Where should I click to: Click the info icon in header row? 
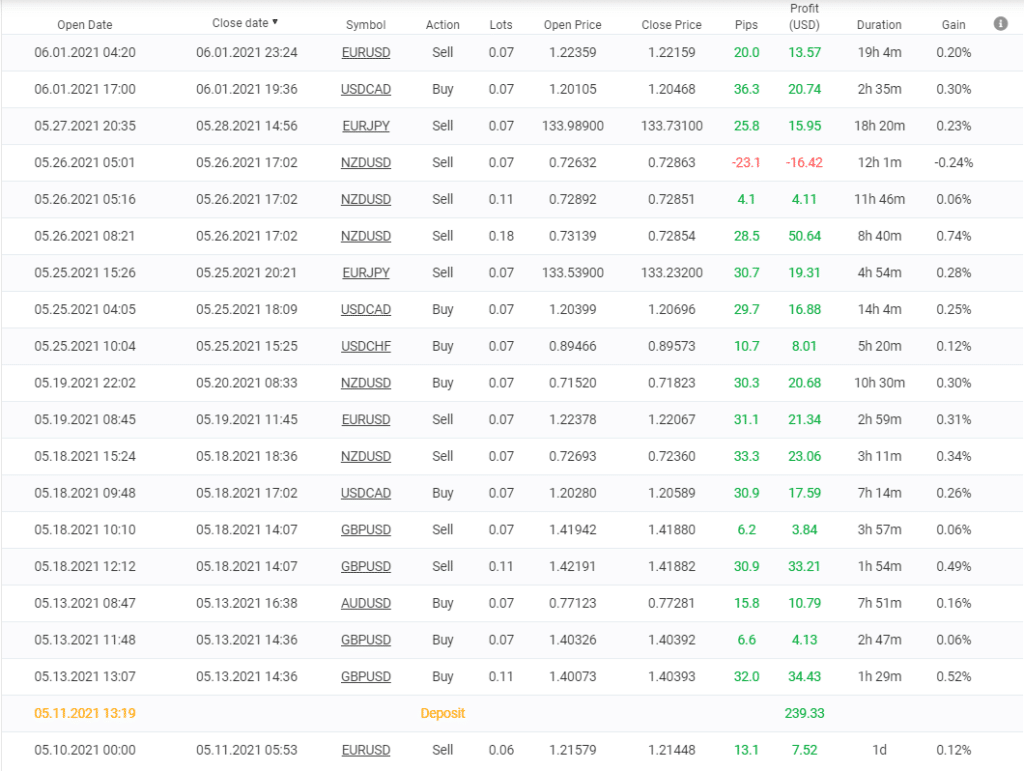1001,23
